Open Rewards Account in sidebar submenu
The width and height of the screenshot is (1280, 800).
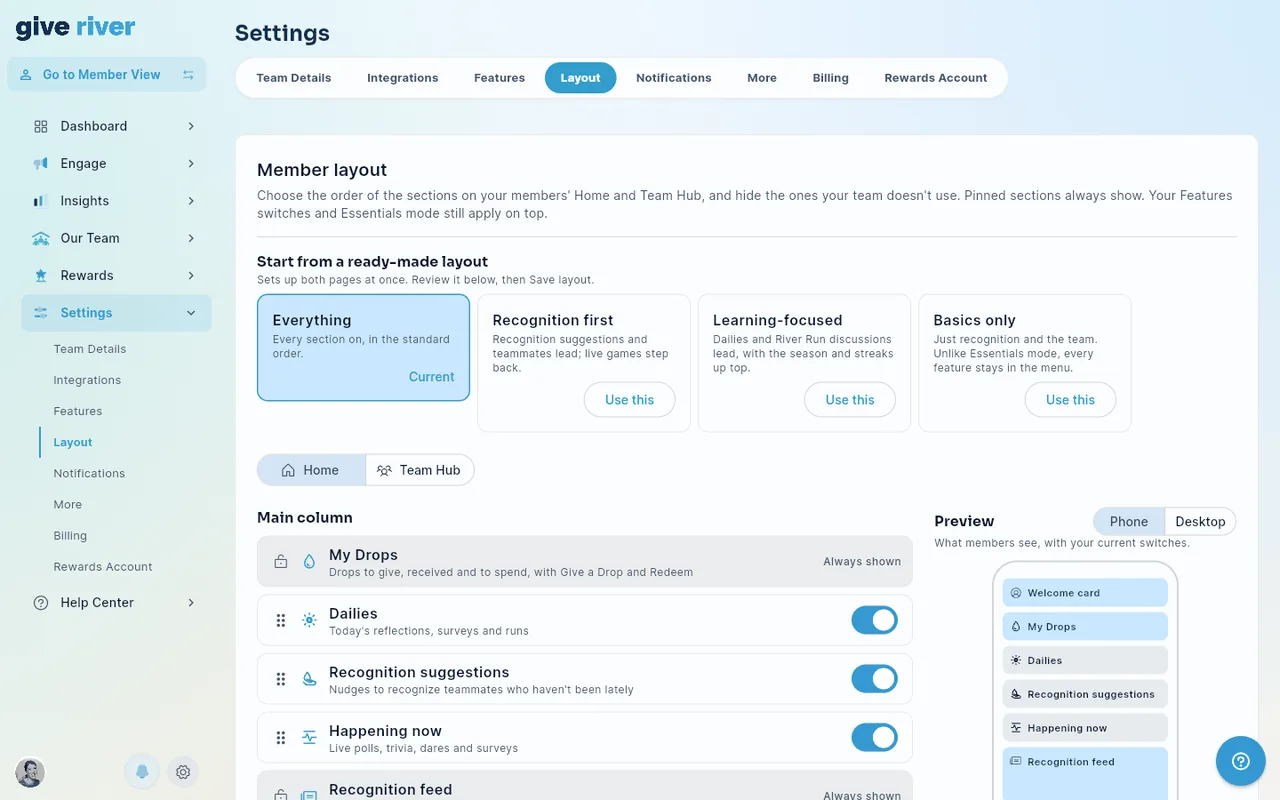103,567
